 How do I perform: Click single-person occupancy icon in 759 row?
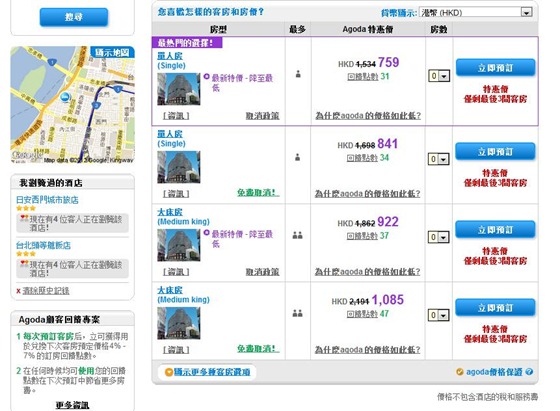(298, 74)
